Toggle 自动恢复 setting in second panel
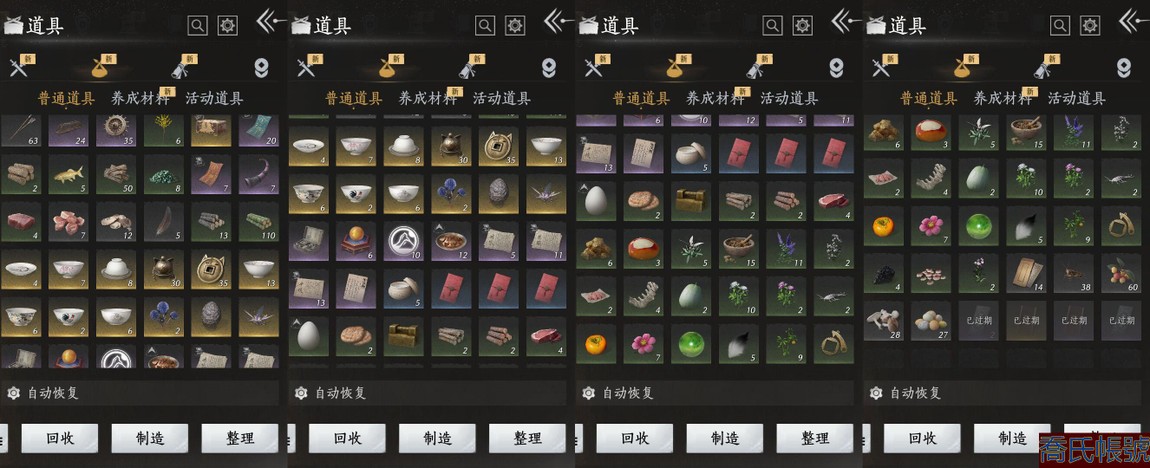Image resolution: width=1150 pixels, height=468 pixels. (x=332, y=393)
